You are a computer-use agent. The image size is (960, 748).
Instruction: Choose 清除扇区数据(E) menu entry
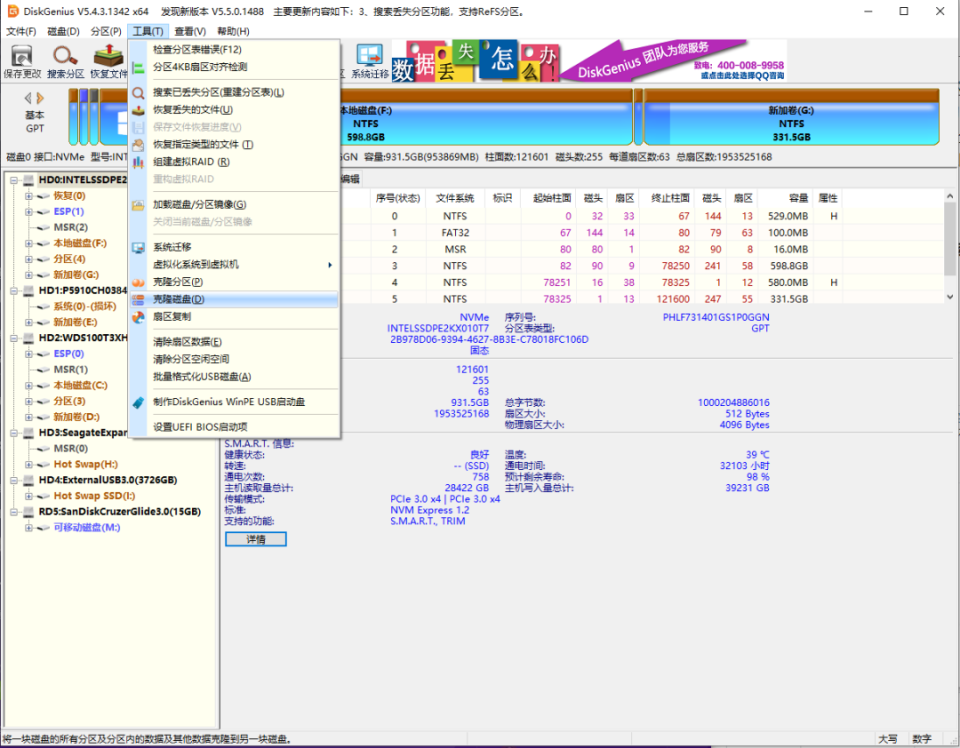point(234,342)
